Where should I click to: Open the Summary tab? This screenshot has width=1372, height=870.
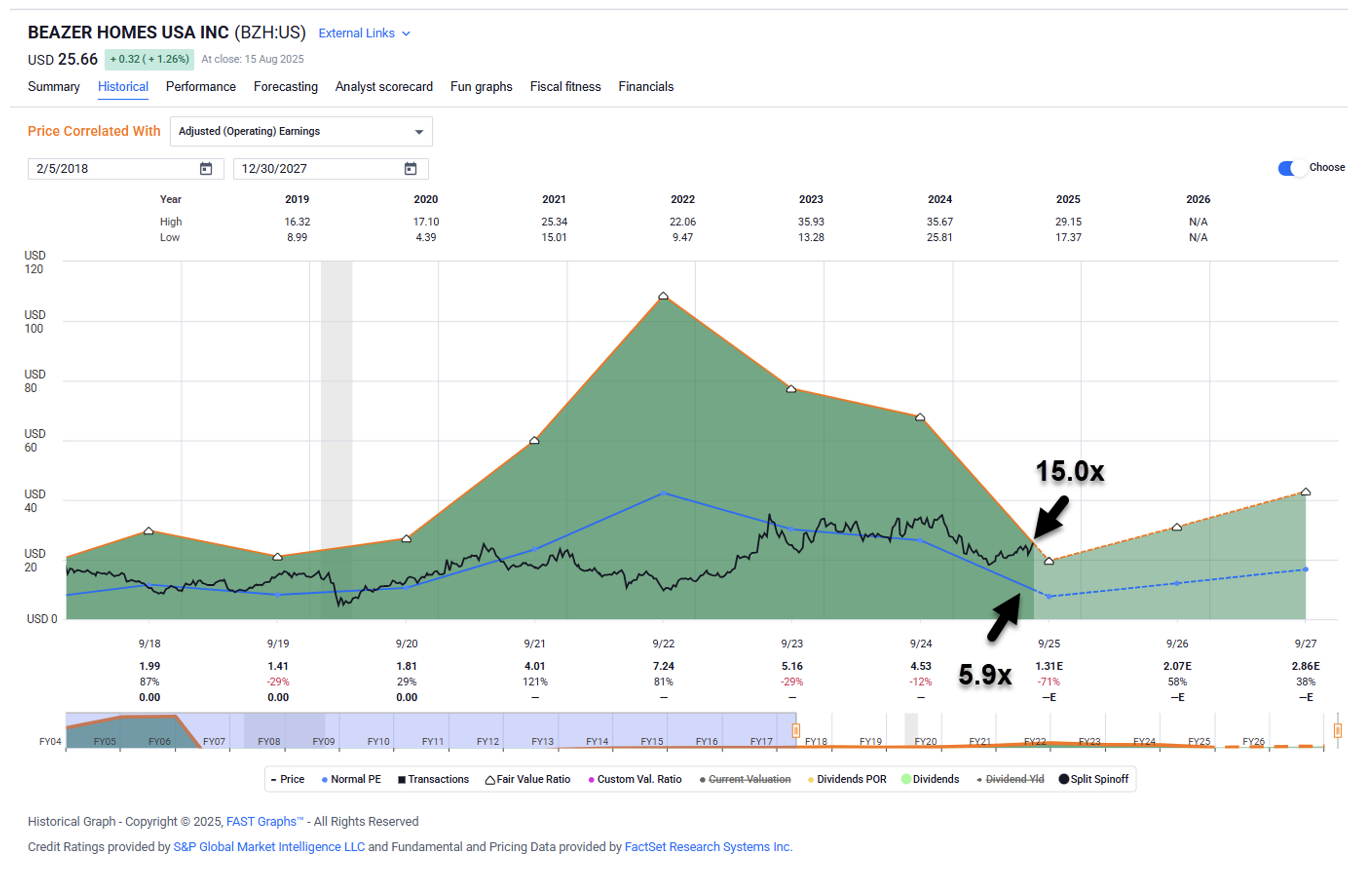click(53, 87)
